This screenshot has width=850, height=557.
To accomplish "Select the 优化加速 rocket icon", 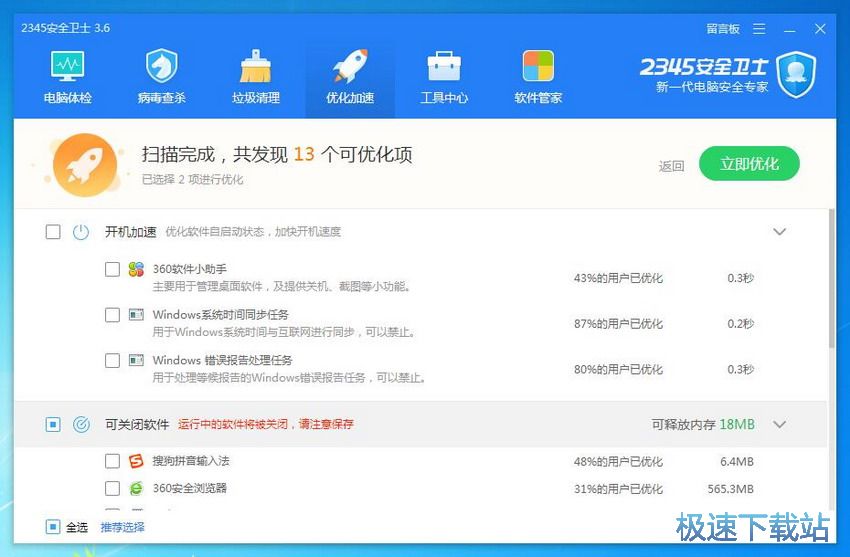I will [x=350, y=66].
